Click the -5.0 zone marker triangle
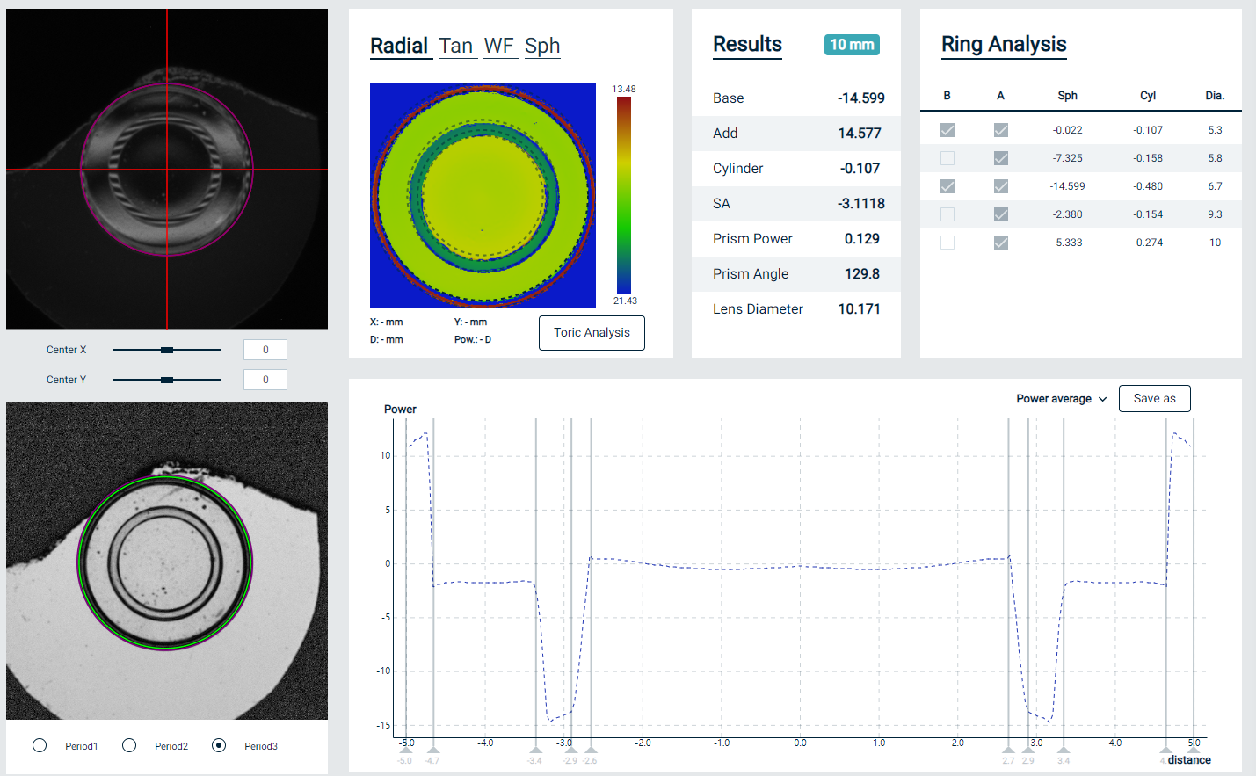The width and height of the screenshot is (1256, 776). click(405, 748)
